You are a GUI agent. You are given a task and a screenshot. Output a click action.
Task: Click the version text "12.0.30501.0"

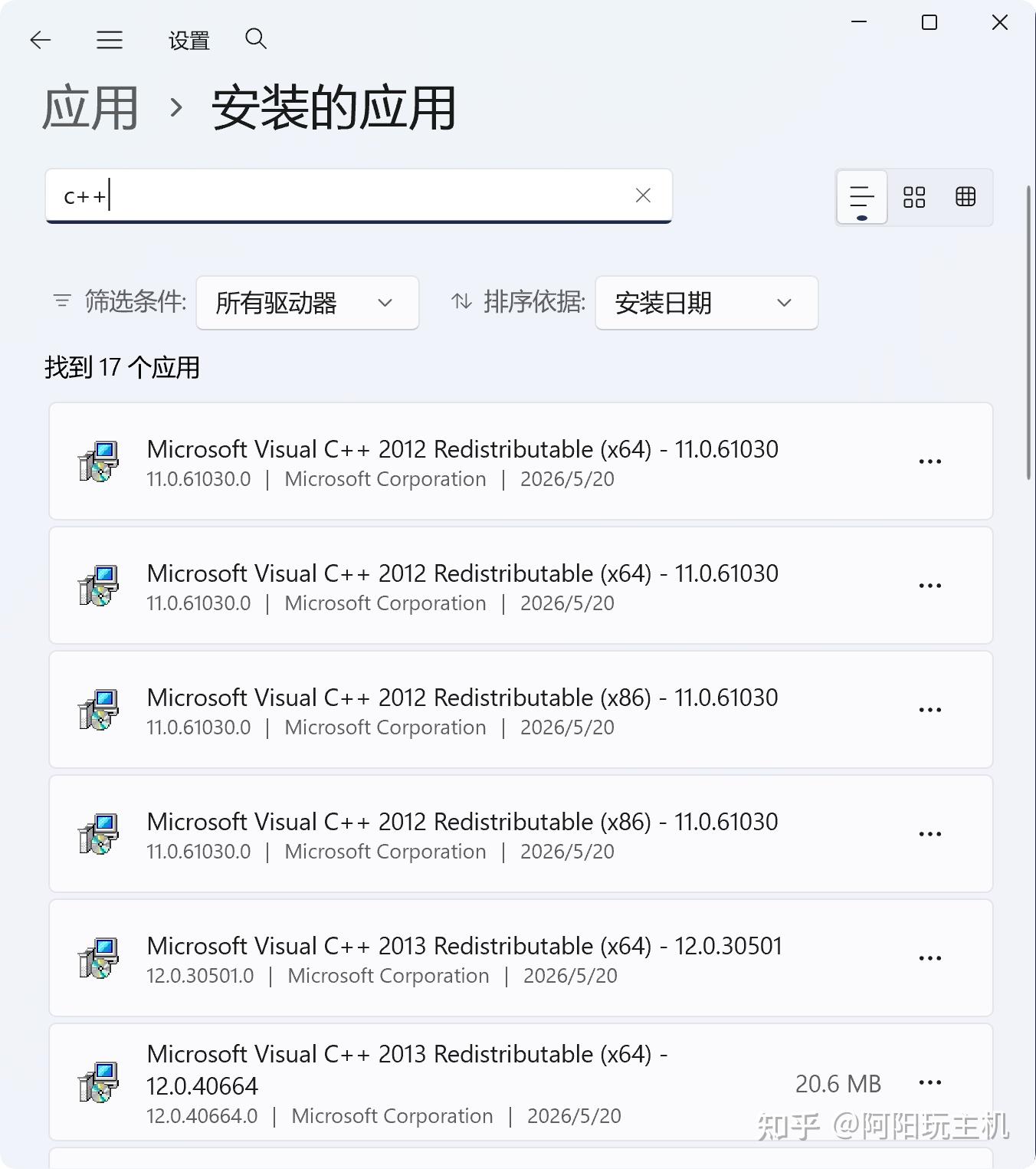[x=200, y=976]
